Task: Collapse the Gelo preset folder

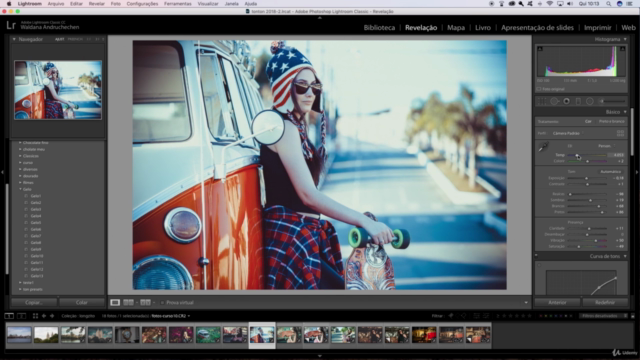Action: [x=20, y=189]
